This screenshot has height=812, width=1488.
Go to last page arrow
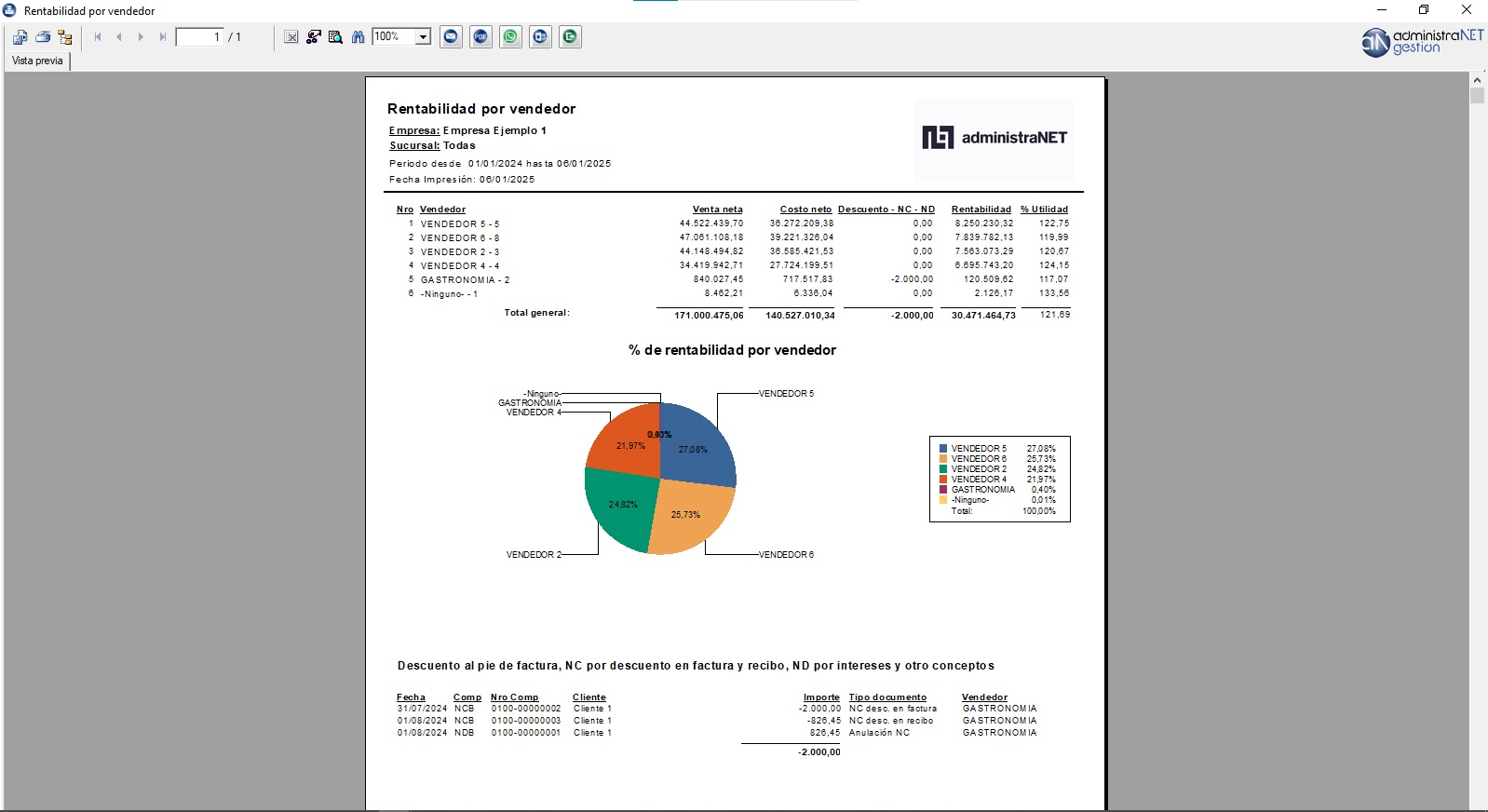[162, 37]
